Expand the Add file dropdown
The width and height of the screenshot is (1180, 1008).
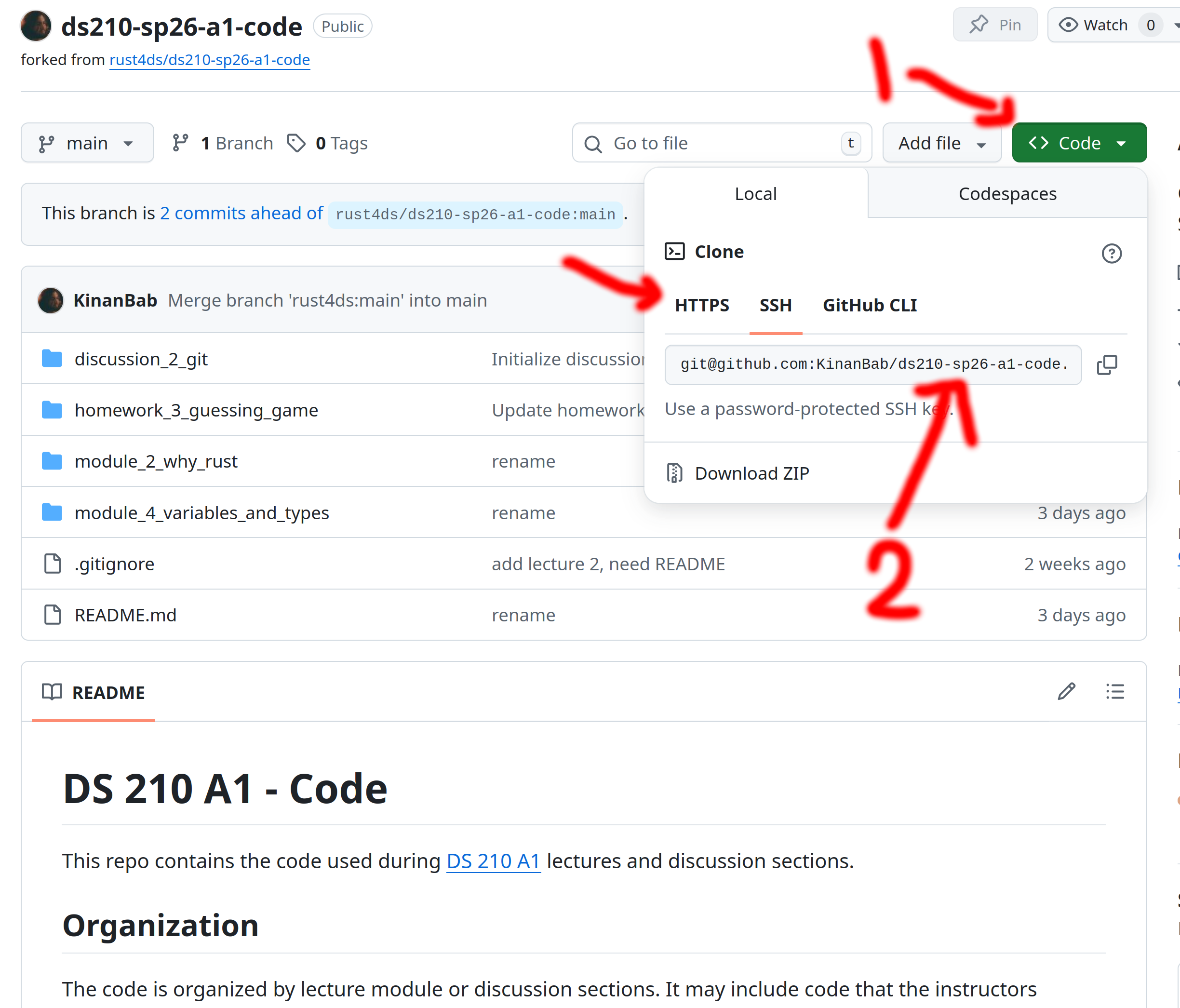(x=941, y=142)
